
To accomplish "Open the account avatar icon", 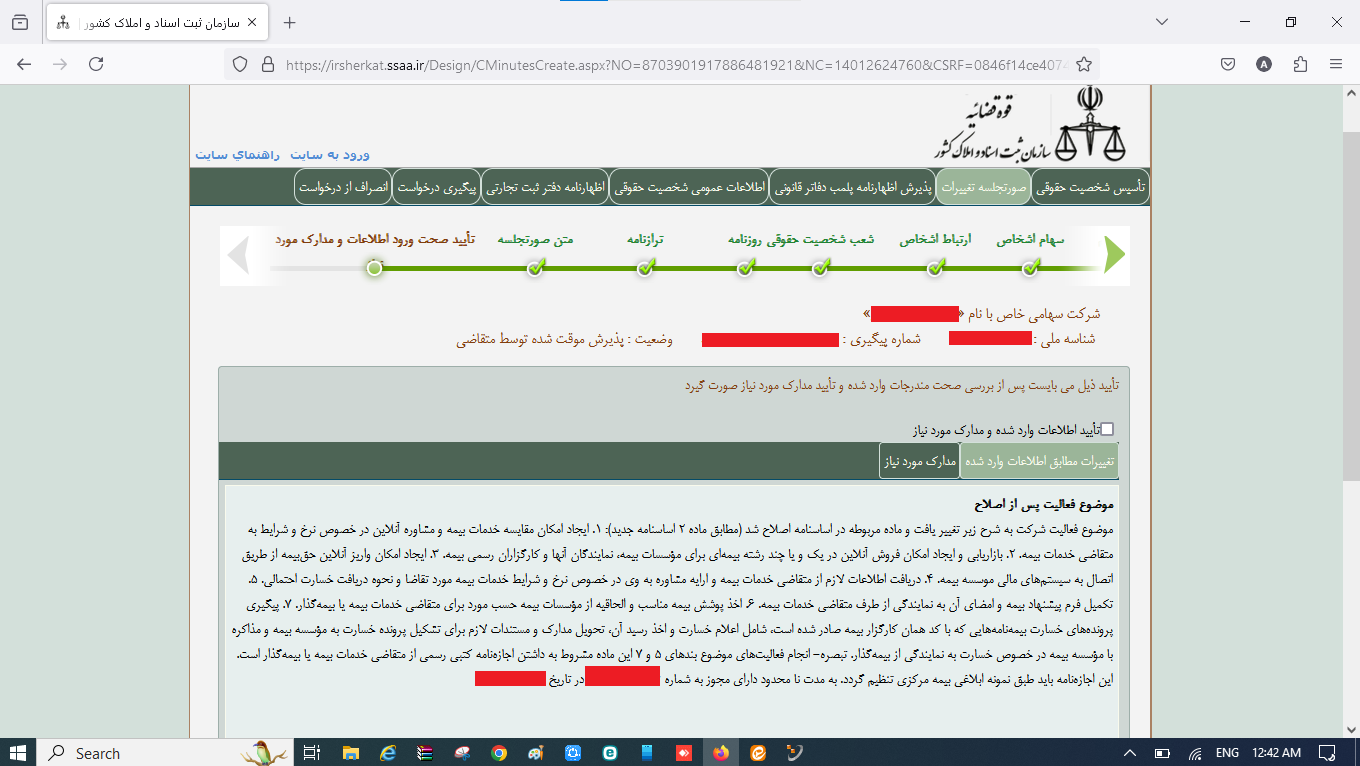I will [x=1264, y=64].
